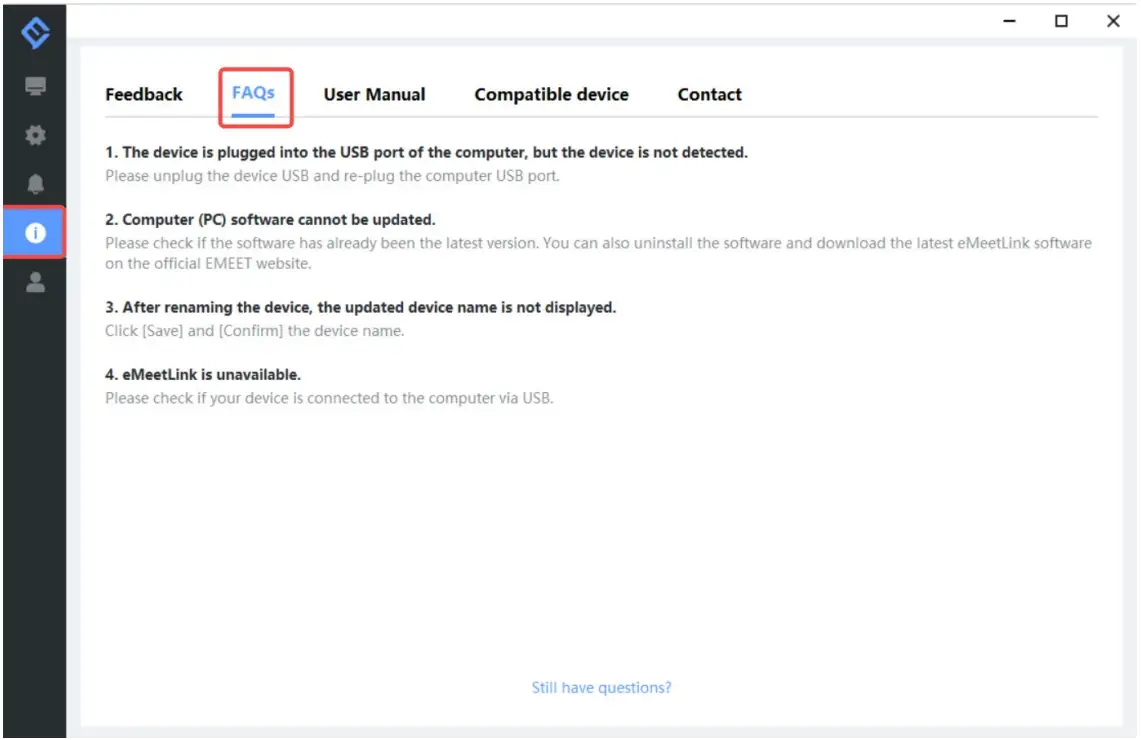Image resolution: width=1141 pixels, height=740 pixels.
Task: Go to the Compatible device tab
Action: point(551,95)
